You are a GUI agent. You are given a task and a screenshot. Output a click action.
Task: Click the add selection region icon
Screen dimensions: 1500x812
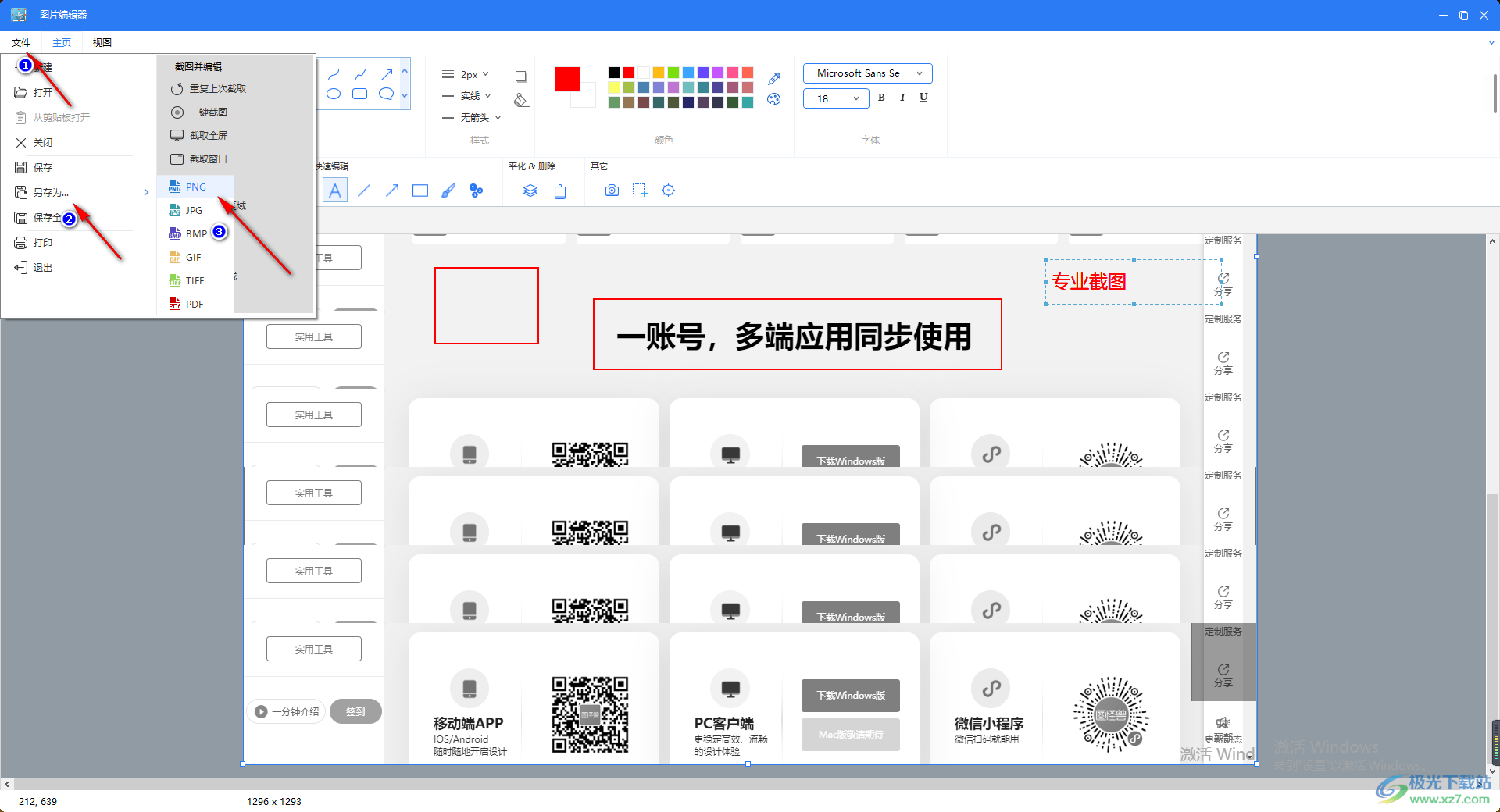(640, 191)
